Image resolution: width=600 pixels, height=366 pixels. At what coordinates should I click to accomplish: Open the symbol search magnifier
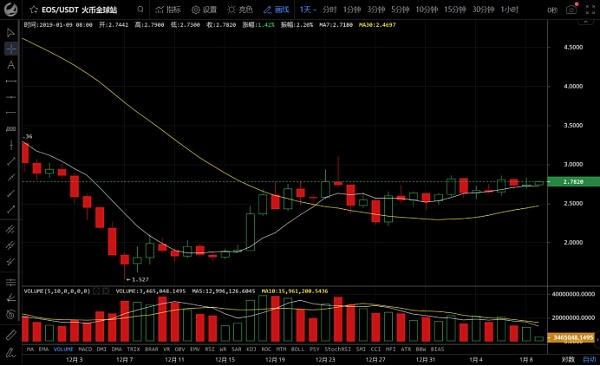tap(140, 9)
